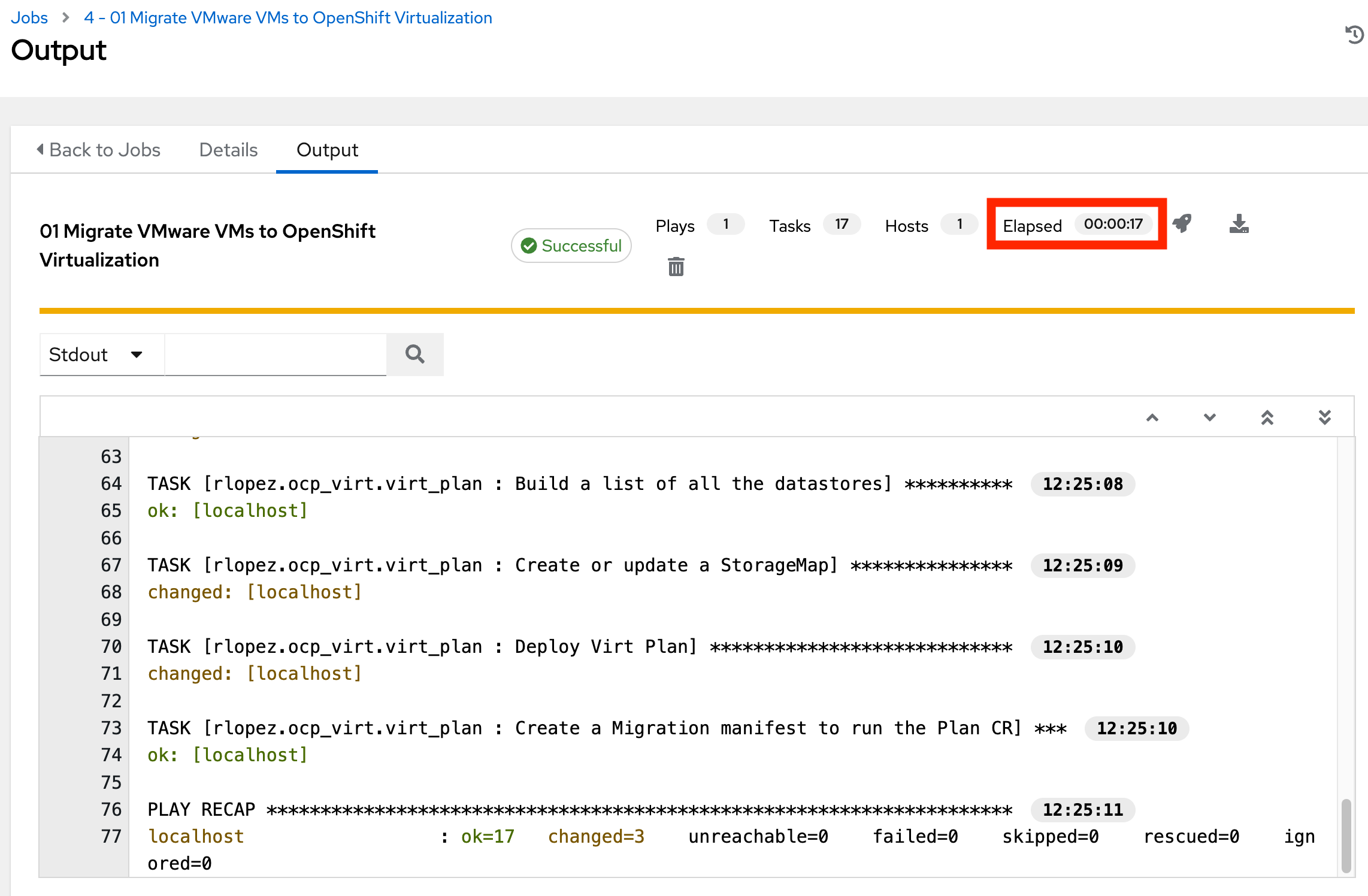Relaunch the job with the rocket icon
Image resolution: width=1368 pixels, height=896 pixels.
[x=1182, y=223]
